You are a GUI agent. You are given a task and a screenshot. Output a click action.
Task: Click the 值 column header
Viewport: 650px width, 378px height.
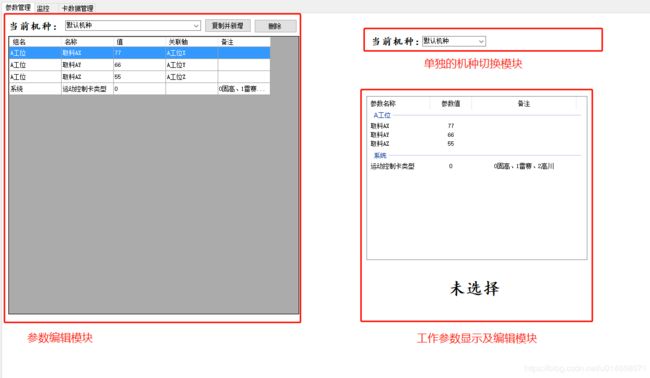[140, 42]
